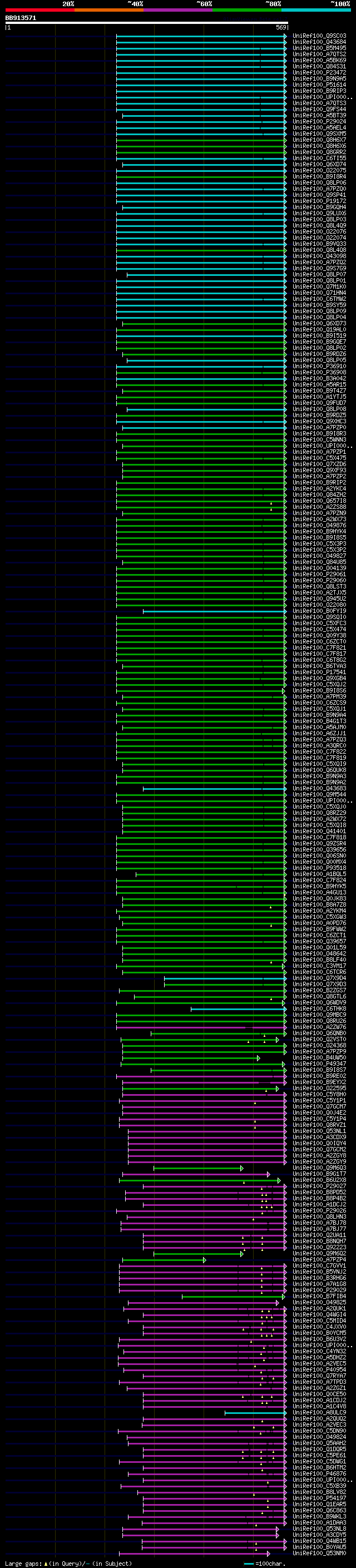Image resolution: width=356 pixels, height=1568 pixels.
Task: Click the purple alignment bar for UniRef100_Q53NM0
Action: tap(195, 1553)
